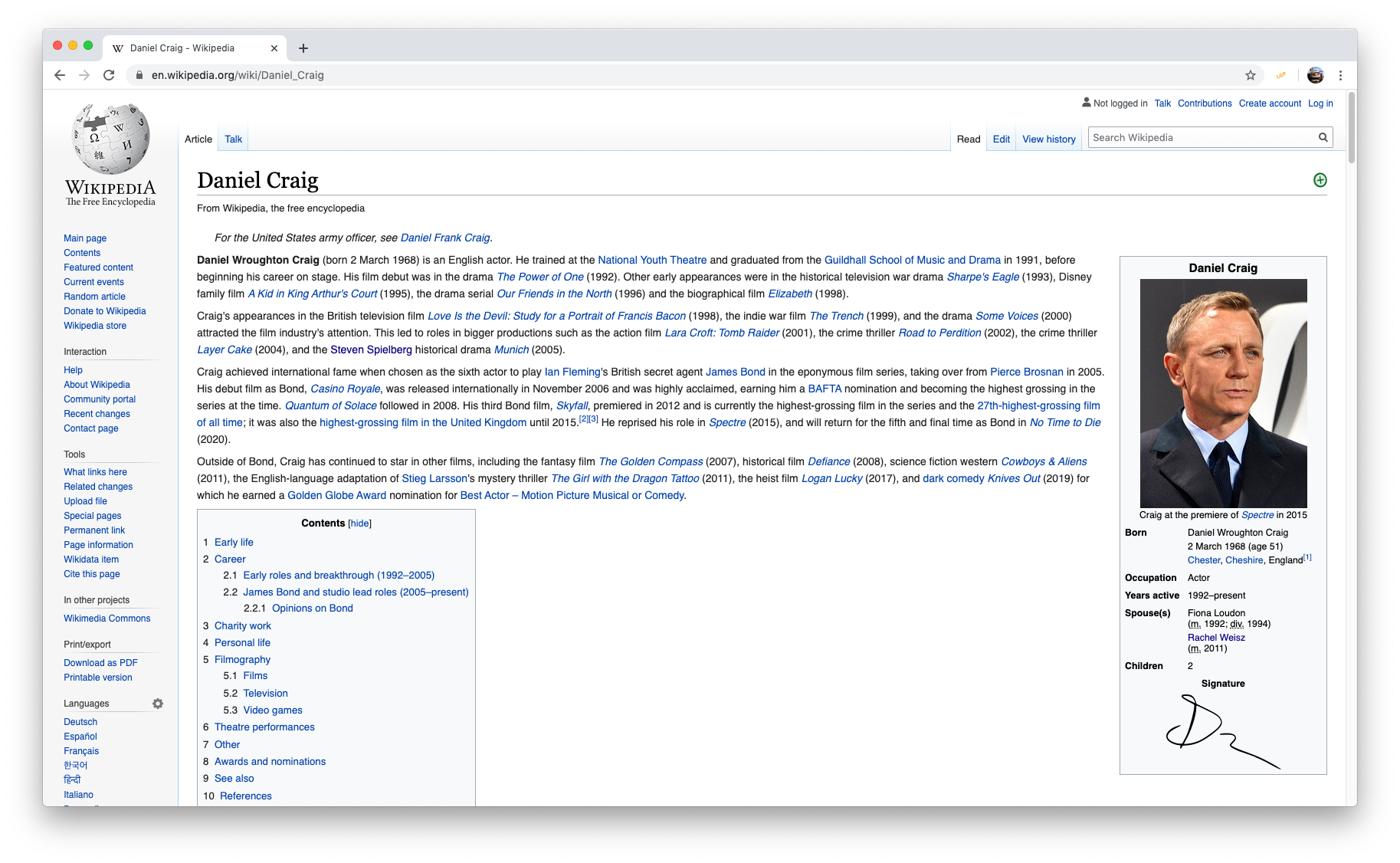
Task: Click the signature image
Action: point(1223,732)
